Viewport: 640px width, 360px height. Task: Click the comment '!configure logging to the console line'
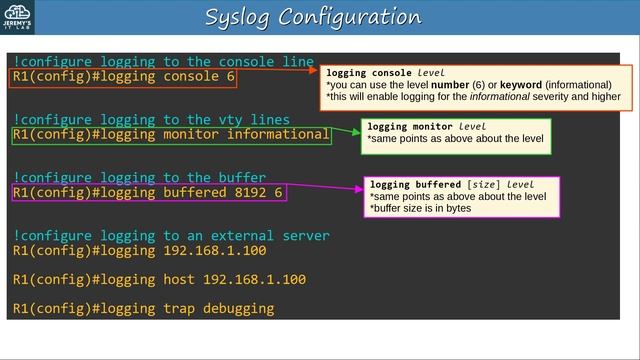(x=164, y=61)
